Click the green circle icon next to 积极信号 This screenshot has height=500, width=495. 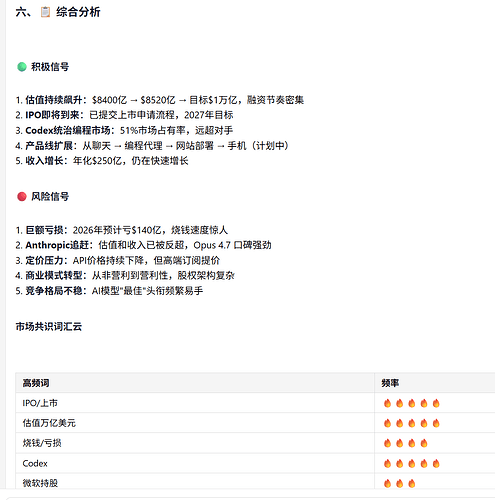[x=22, y=67]
